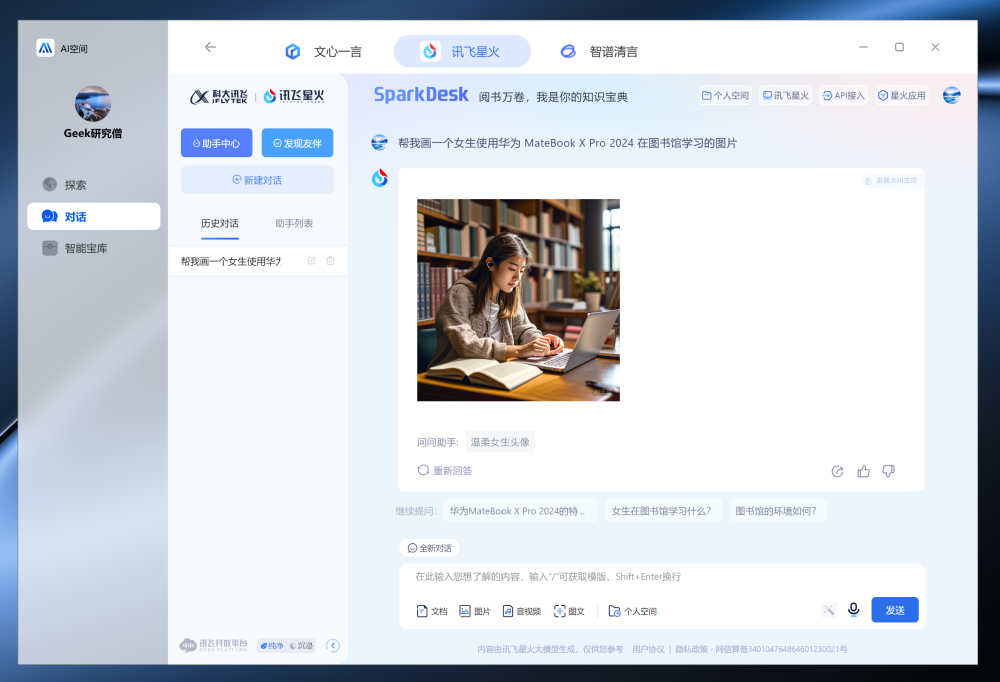Switch to the 智谱清言 tab

click(x=599, y=52)
